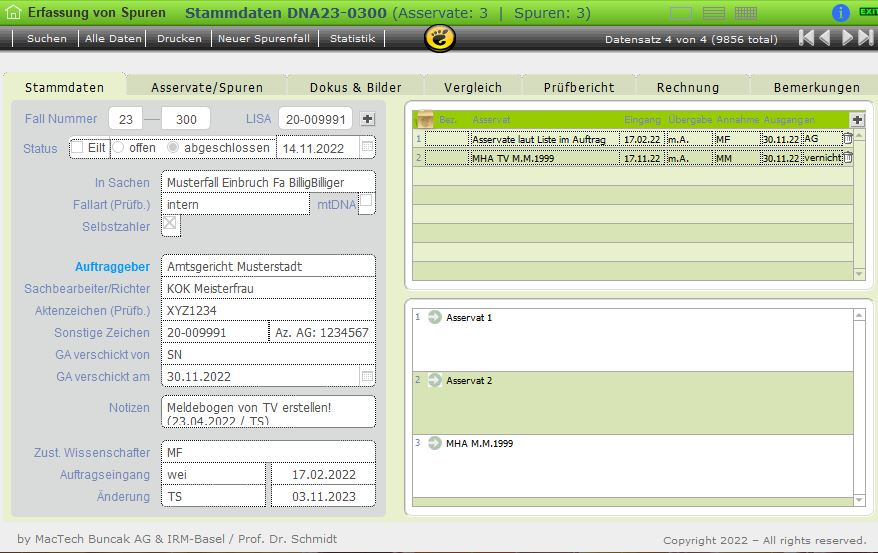The height and width of the screenshot is (553, 878).
Task: Delete Asservate laut Liste row trash icon
Action: pyautogui.click(x=848, y=138)
